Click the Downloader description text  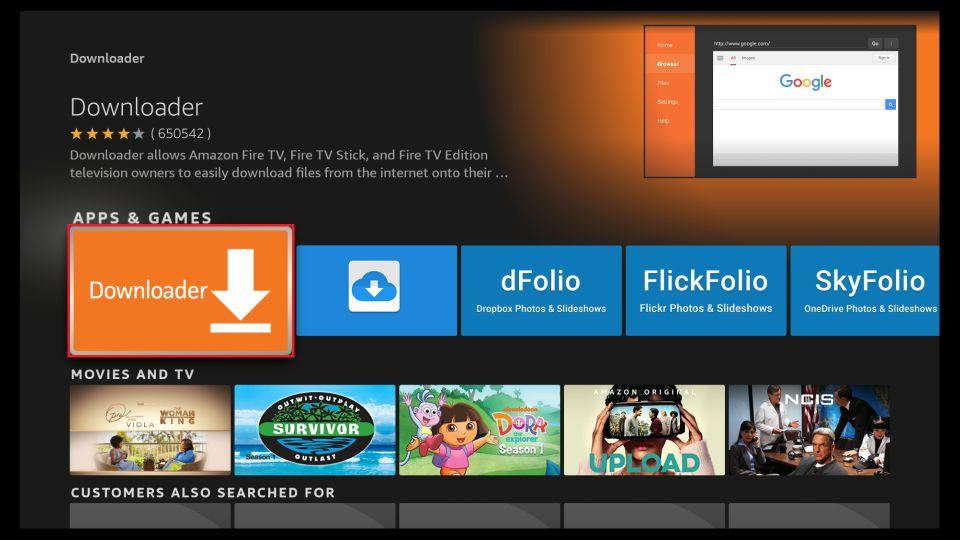288,164
